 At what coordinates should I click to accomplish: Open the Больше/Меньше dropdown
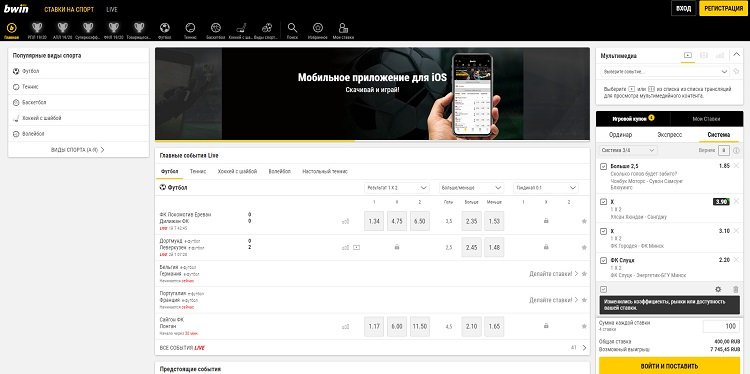(472, 188)
